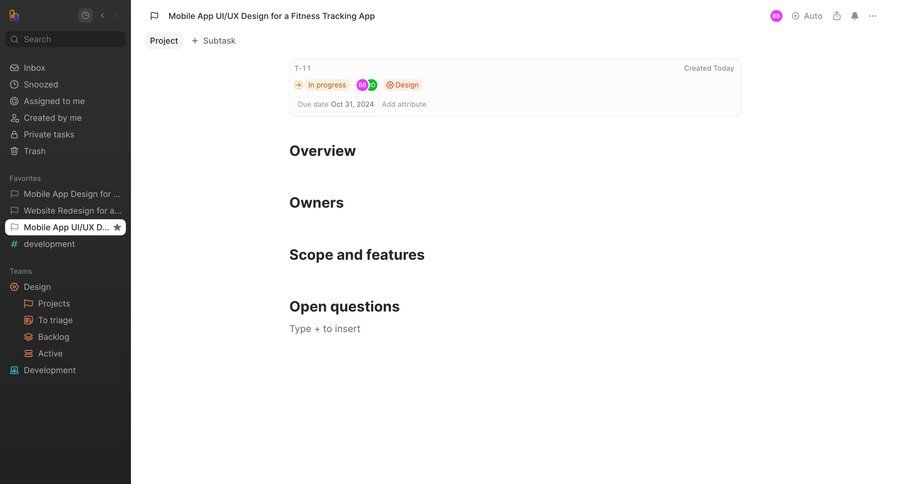Click the Design team tag
This screenshot has width=900, height=484.
[402, 85]
